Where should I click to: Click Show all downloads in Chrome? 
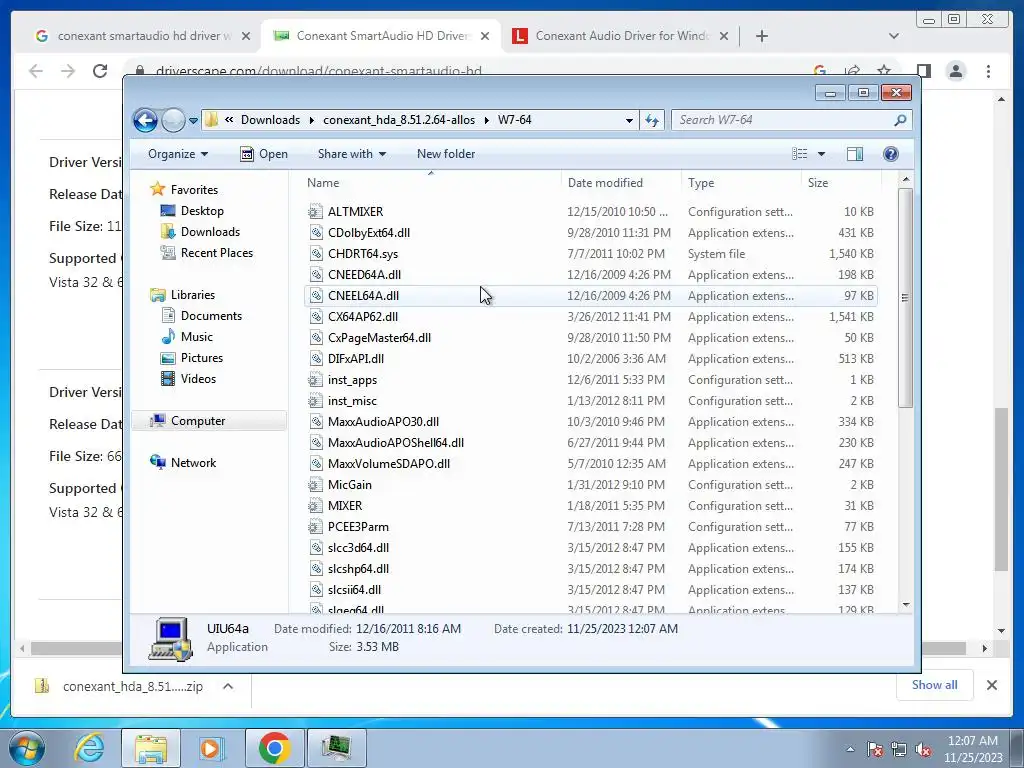(x=935, y=685)
